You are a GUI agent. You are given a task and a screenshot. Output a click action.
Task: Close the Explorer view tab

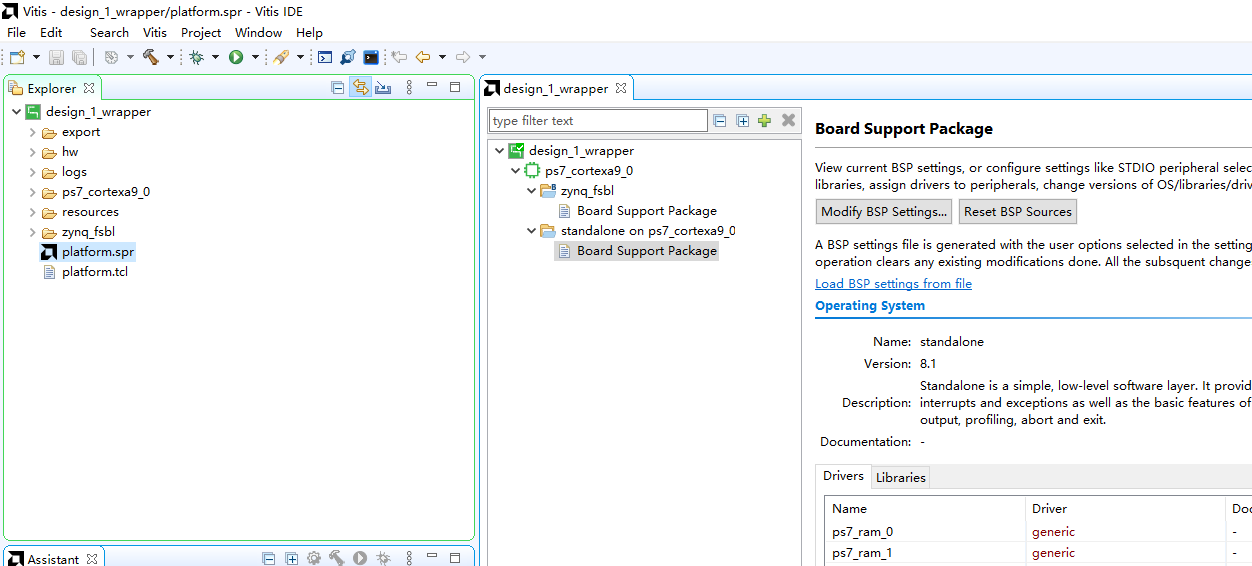click(x=89, y=88)
